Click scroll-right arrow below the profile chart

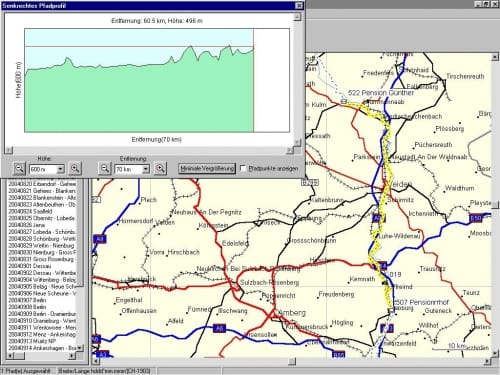[290, 150]
